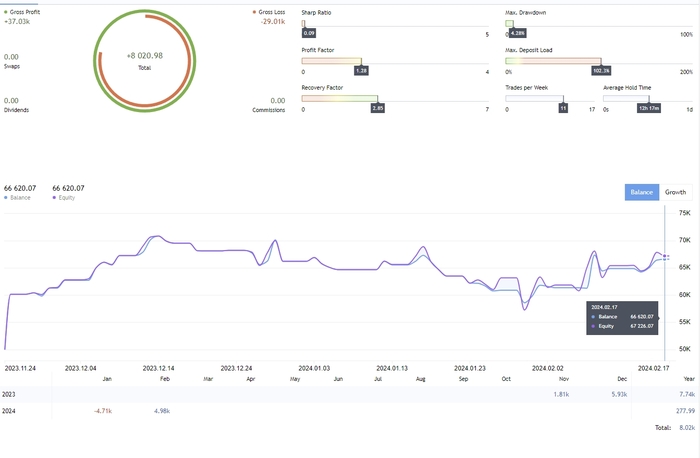The width and height of the screenshot is (700, 458).
Task: Click the Profit Factor 1.28 marker
Action: tap(361, 71)
